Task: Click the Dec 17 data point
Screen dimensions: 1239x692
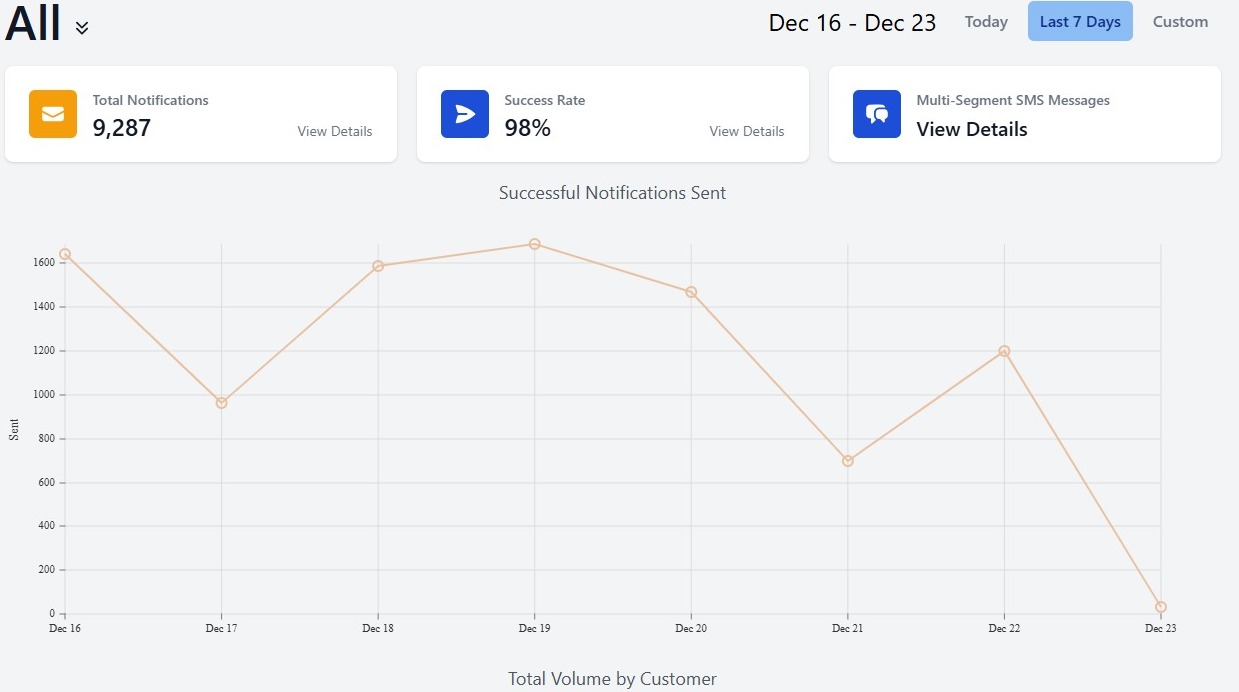Action: 221,403
